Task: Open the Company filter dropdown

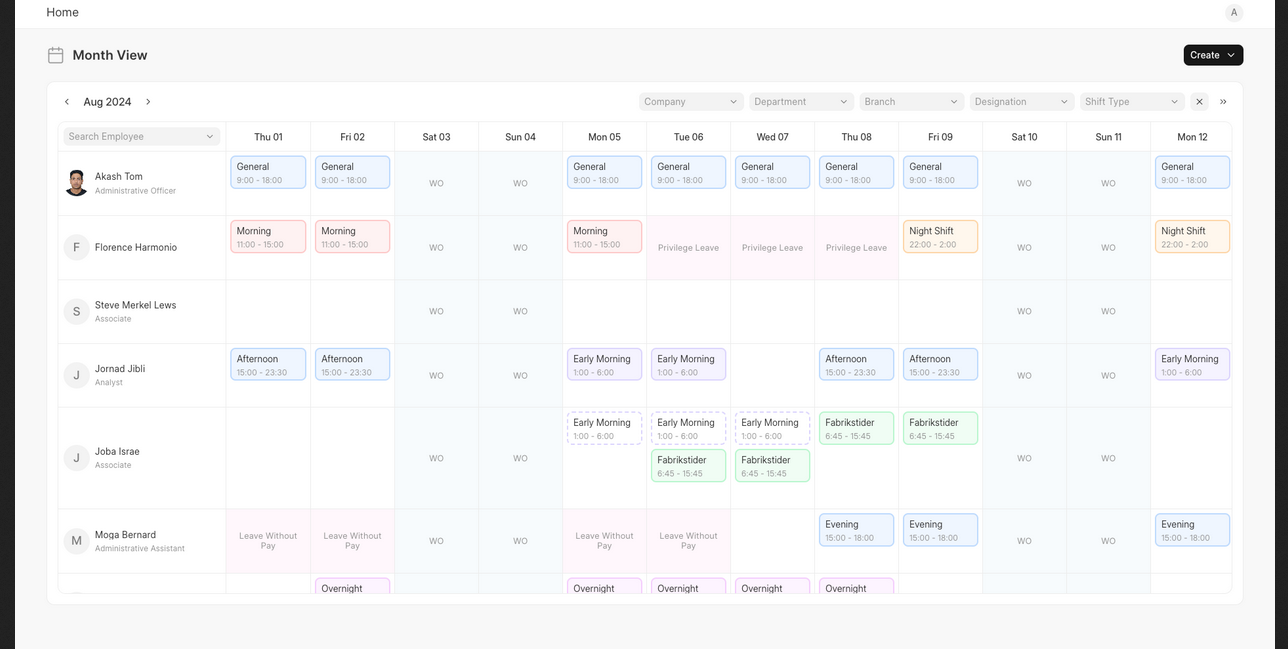Action: click(x=691, y=102)
